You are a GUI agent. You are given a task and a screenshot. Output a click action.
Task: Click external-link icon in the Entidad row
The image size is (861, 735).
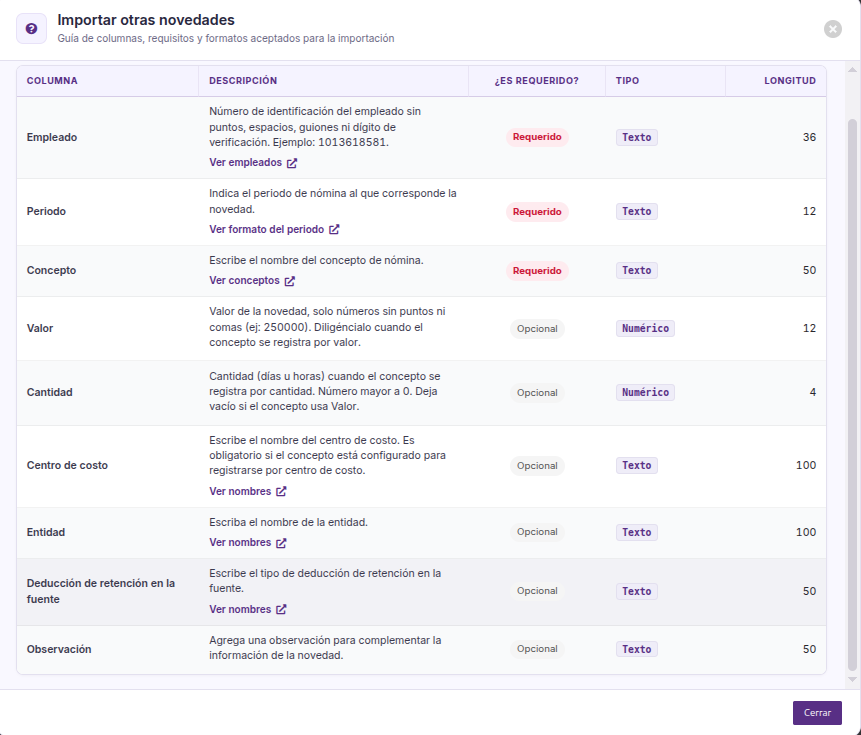[x=281, y=543]
